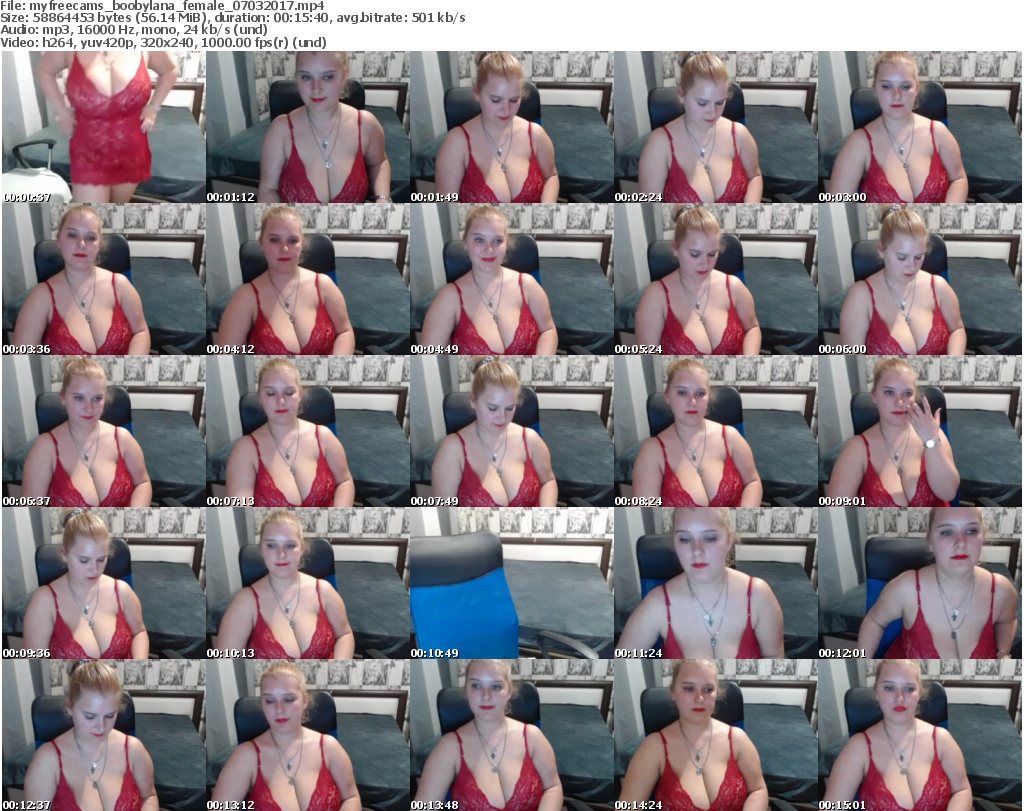Click the 'Audio: mp3, 16000 Hz' line
The height and width of the screenshot is (811, 1024).
(x=134, y=30)
